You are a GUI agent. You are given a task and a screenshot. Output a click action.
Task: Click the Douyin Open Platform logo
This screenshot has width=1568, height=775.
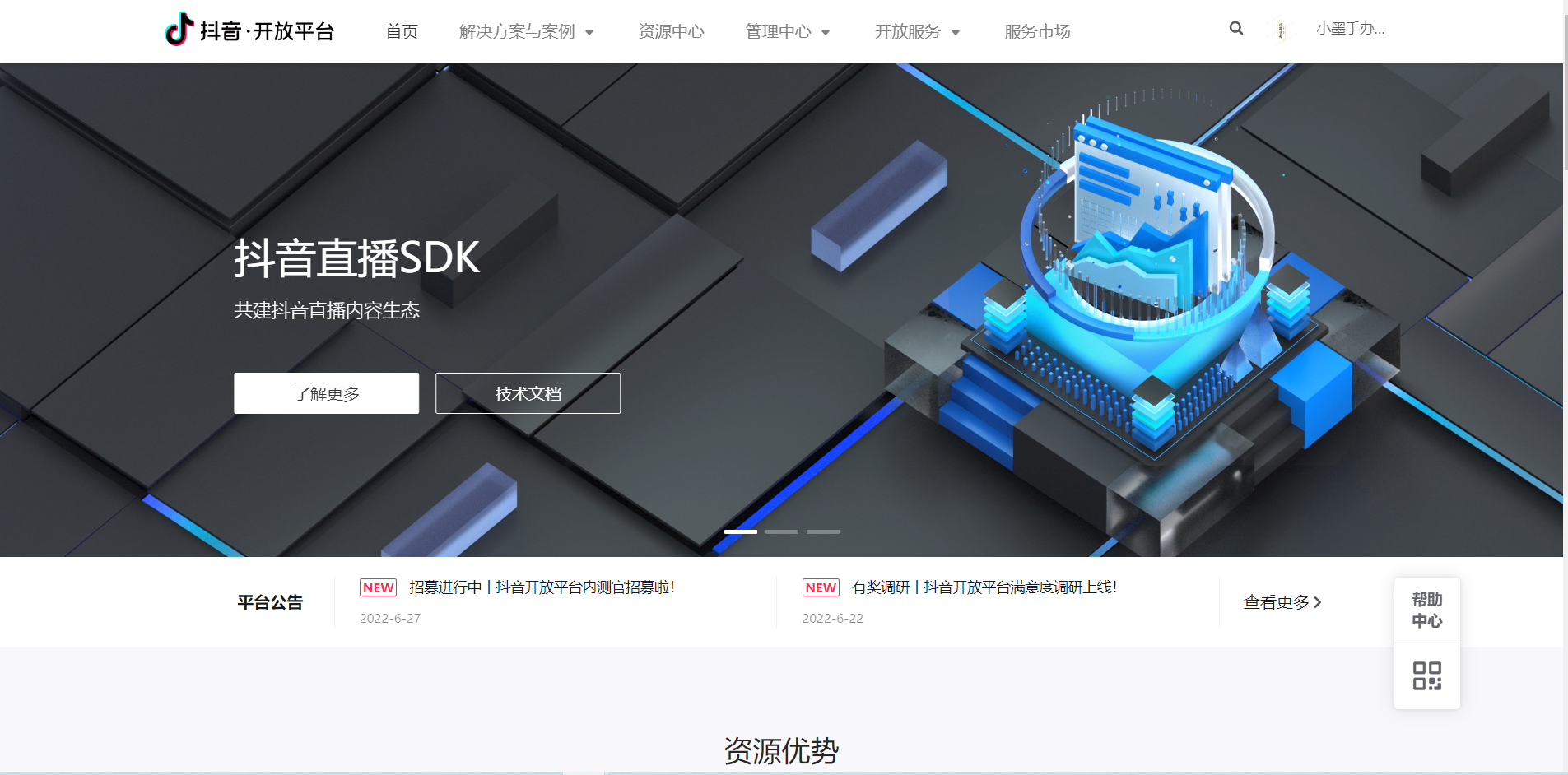click(x=250, y=30)
